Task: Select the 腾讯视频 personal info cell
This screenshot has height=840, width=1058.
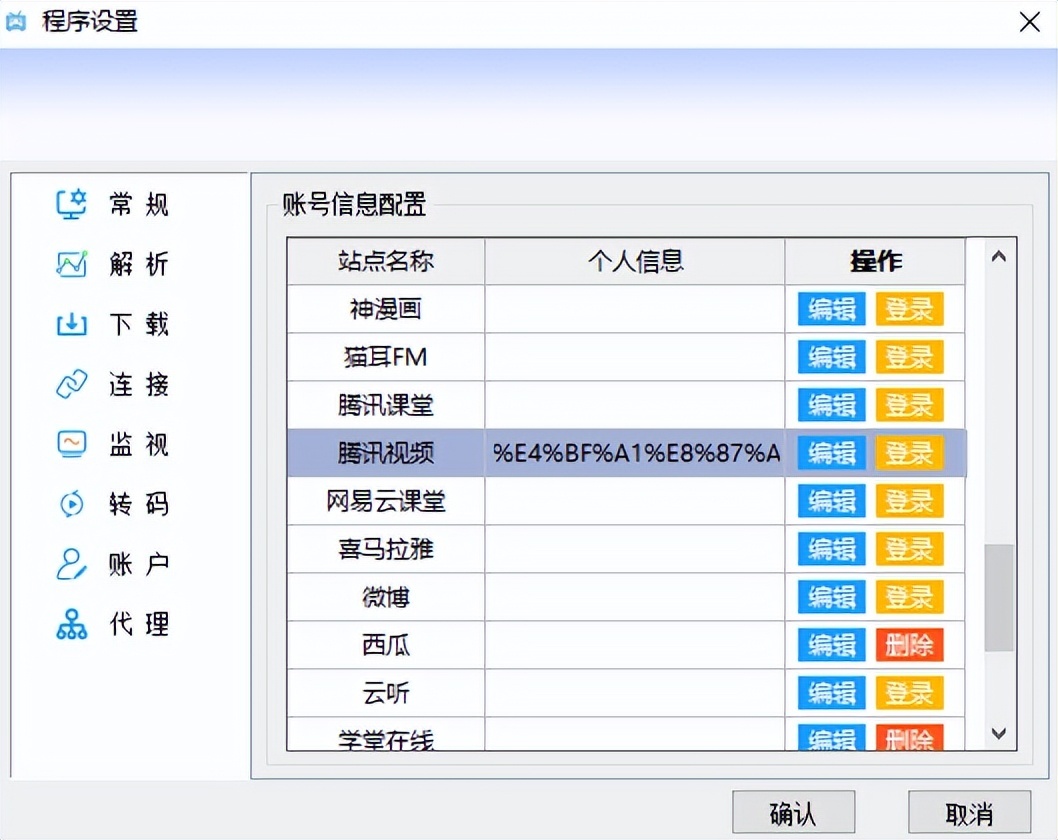Action: [635, 453]
